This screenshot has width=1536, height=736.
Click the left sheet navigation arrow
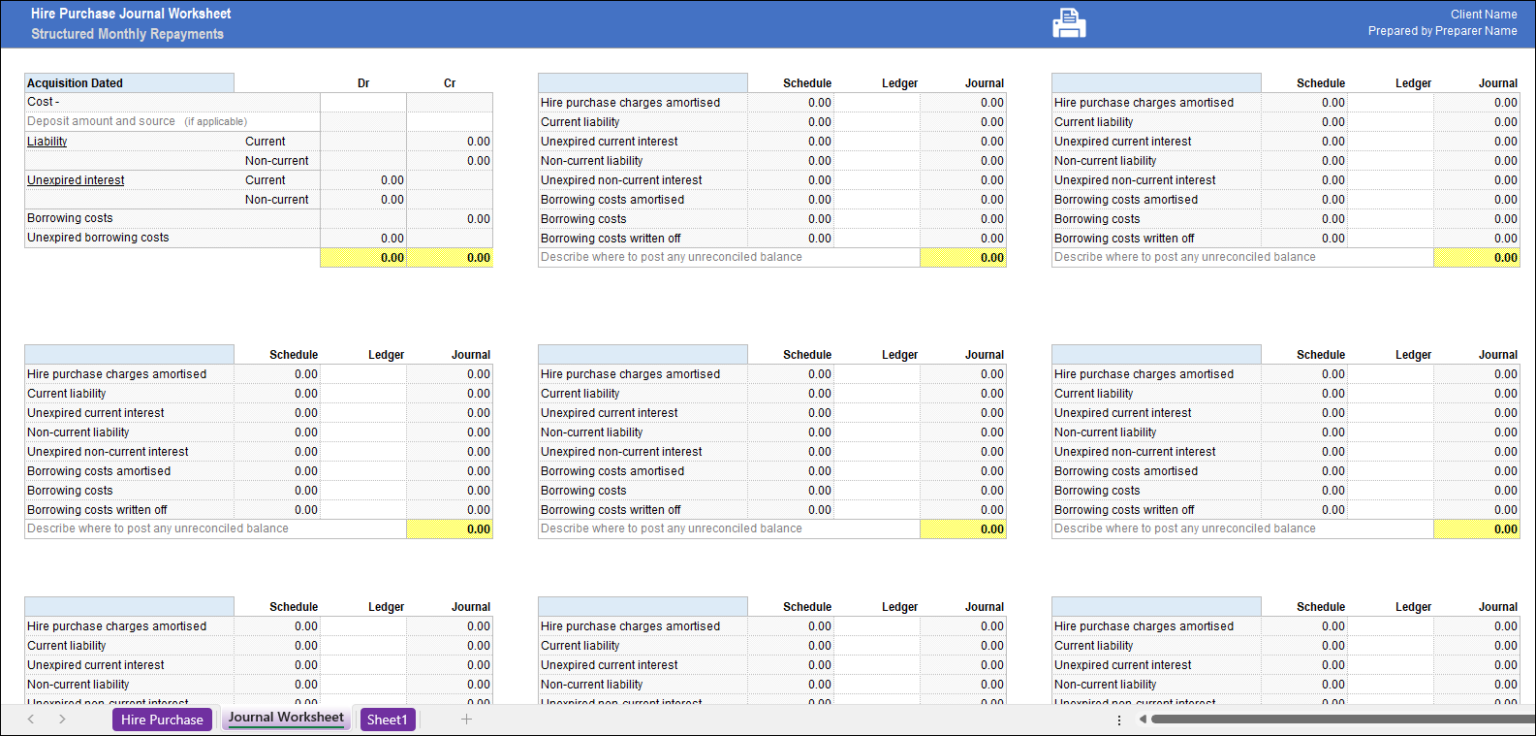(x=31, y=719)
